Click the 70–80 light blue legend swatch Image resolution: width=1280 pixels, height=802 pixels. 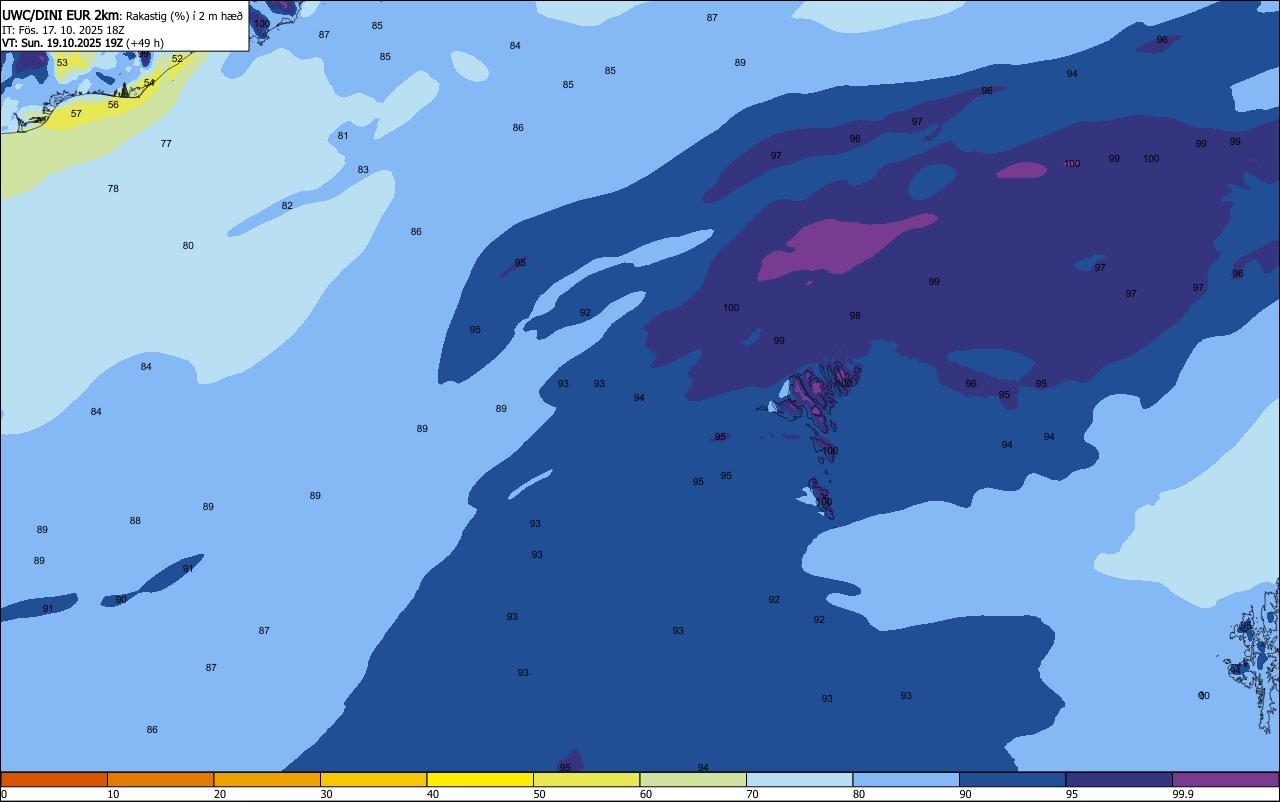tap(799, 779)
